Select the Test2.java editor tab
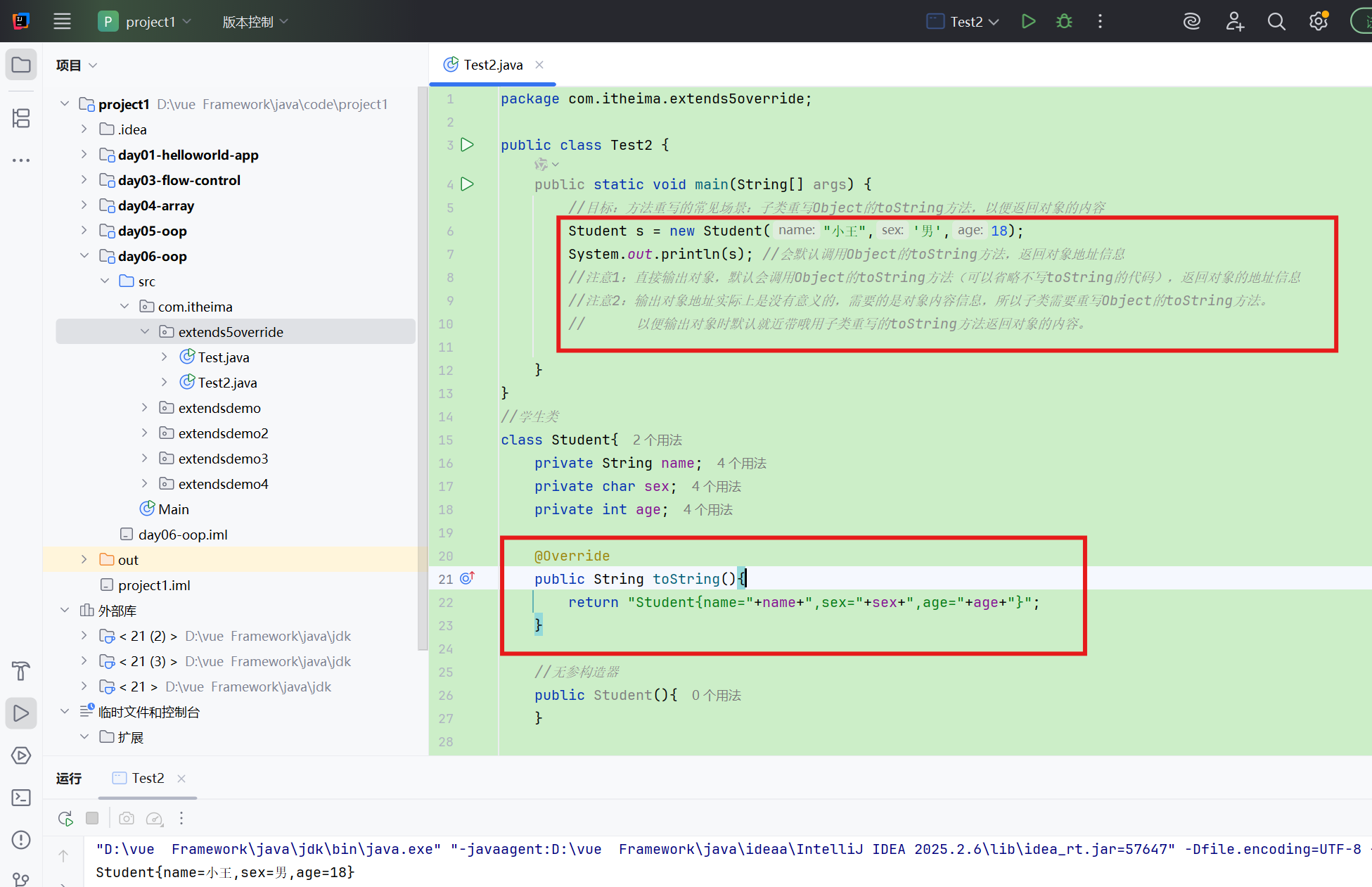The image size is (1372, 887). point(492,65)
